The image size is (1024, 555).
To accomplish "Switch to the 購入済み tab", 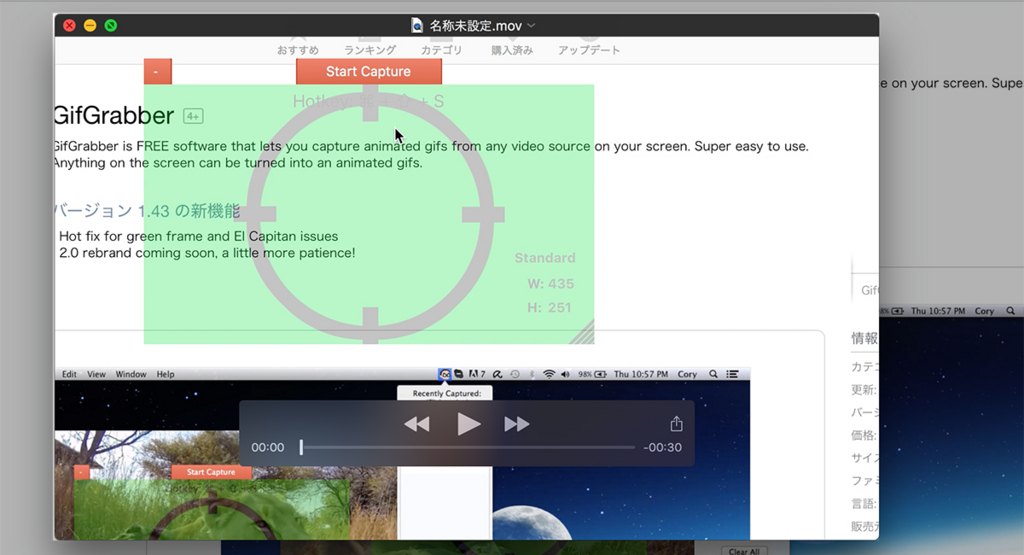I will click(x=512, y=50).
